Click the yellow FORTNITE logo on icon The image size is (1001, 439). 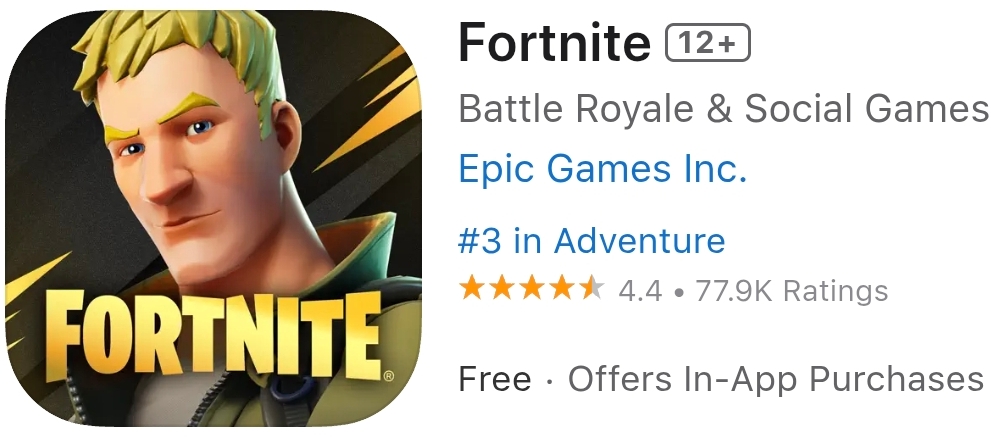(213, 334)
